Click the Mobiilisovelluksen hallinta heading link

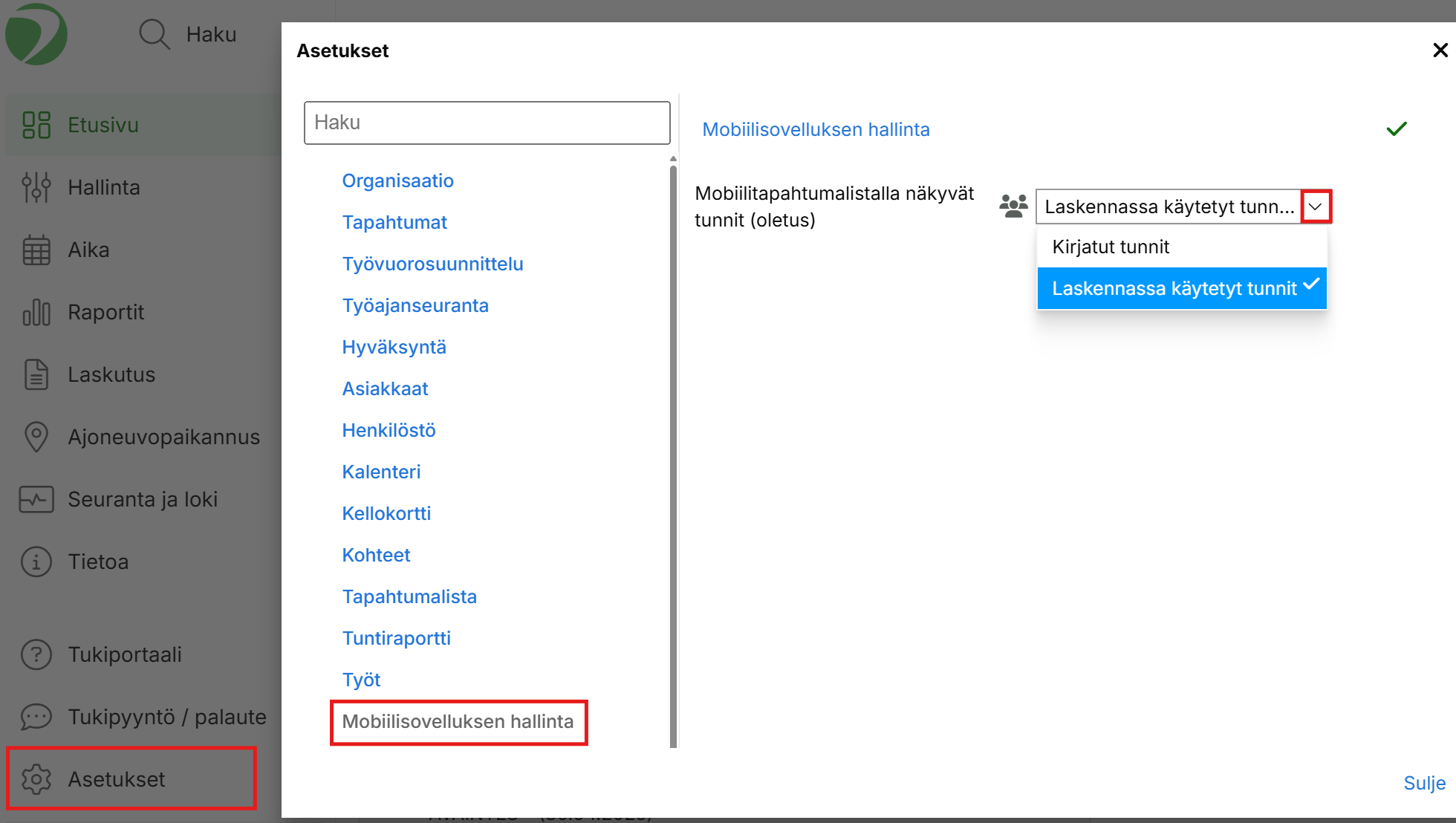pyautogui.click(x=816, y=129)
